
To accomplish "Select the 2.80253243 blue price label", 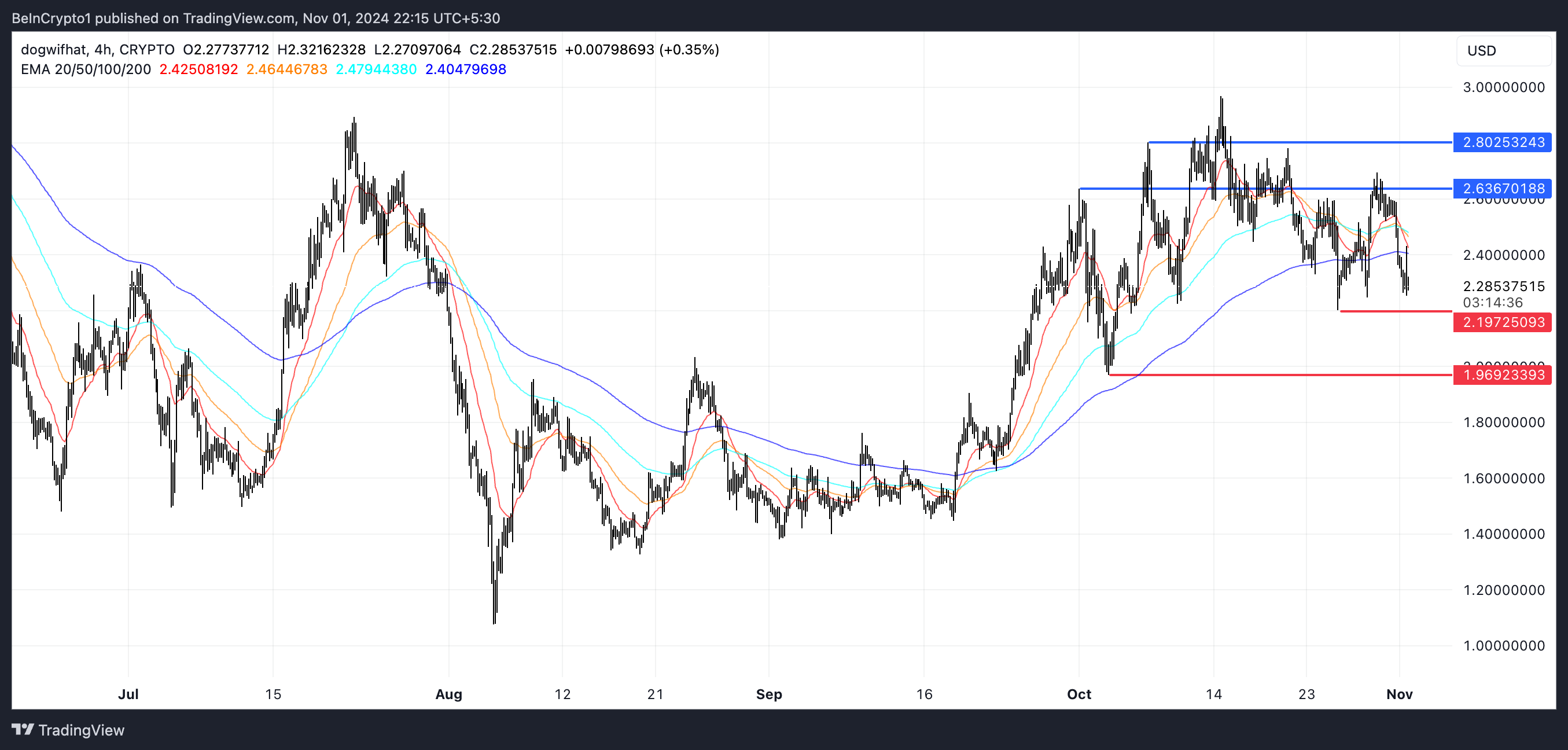I will 1502,142.
